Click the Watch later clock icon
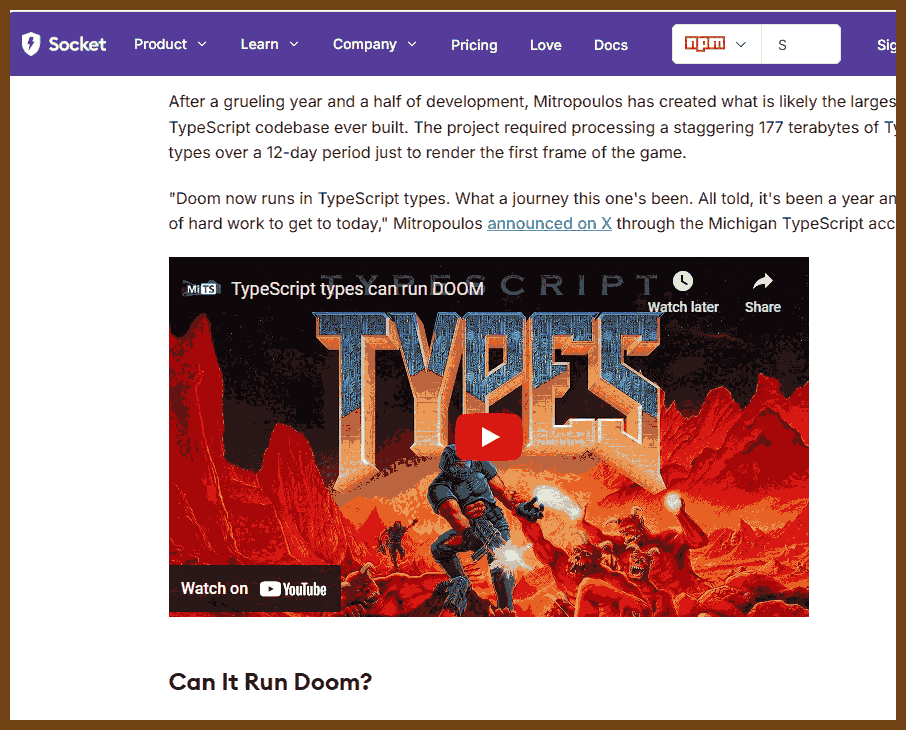Viewport: 906px width, 730px height. [683, 281]
